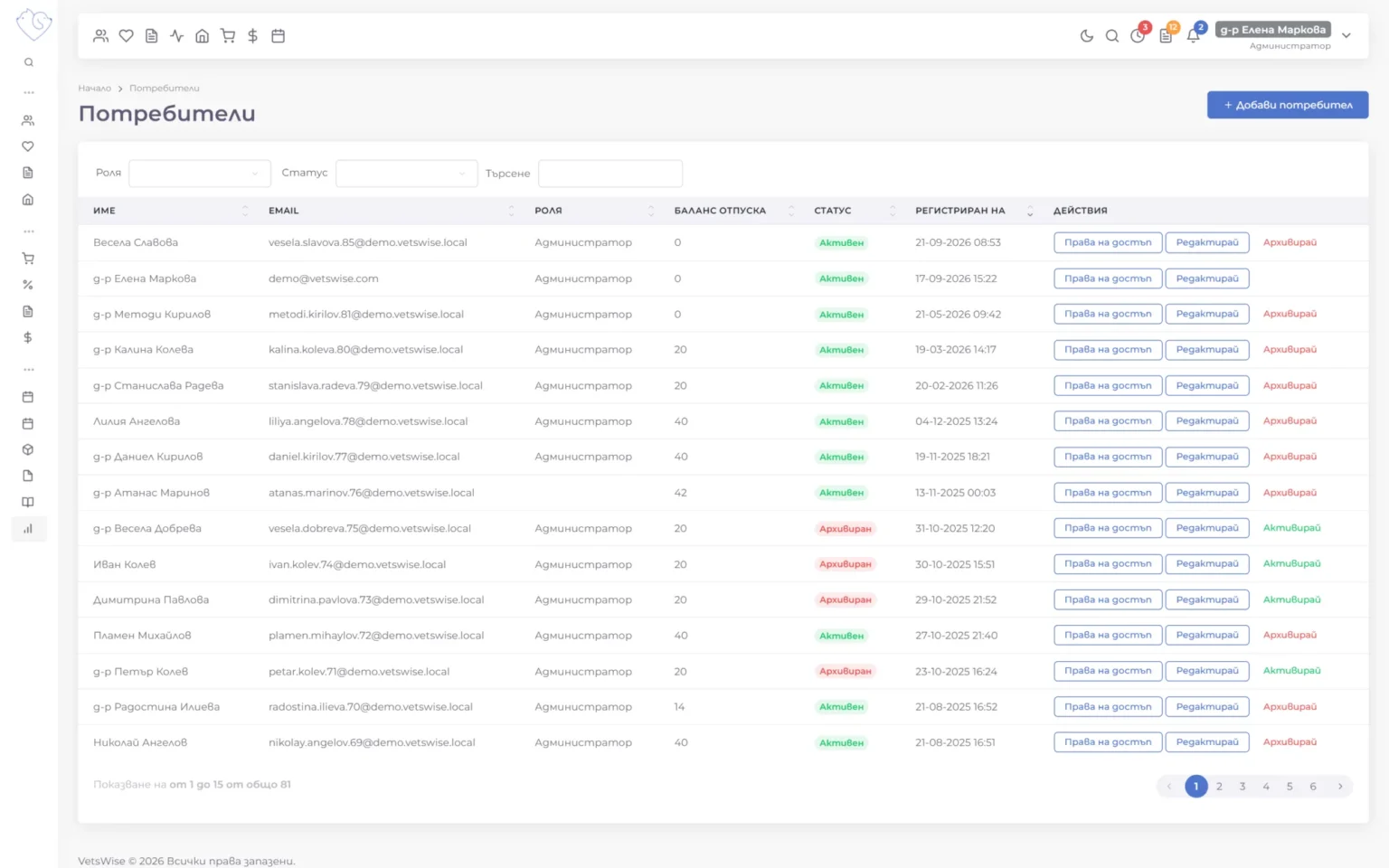
Task: Open the percent icon in the left sidebar
Action: 28,285
